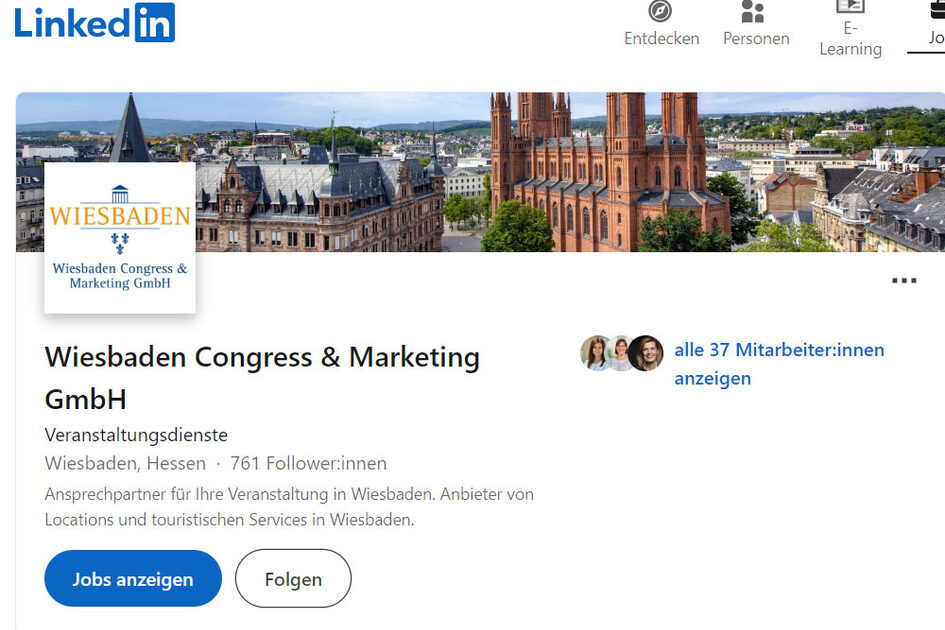Open the Entdecken compass icon
The height and width of the screenshot is (630, 945).
point(661,12)
